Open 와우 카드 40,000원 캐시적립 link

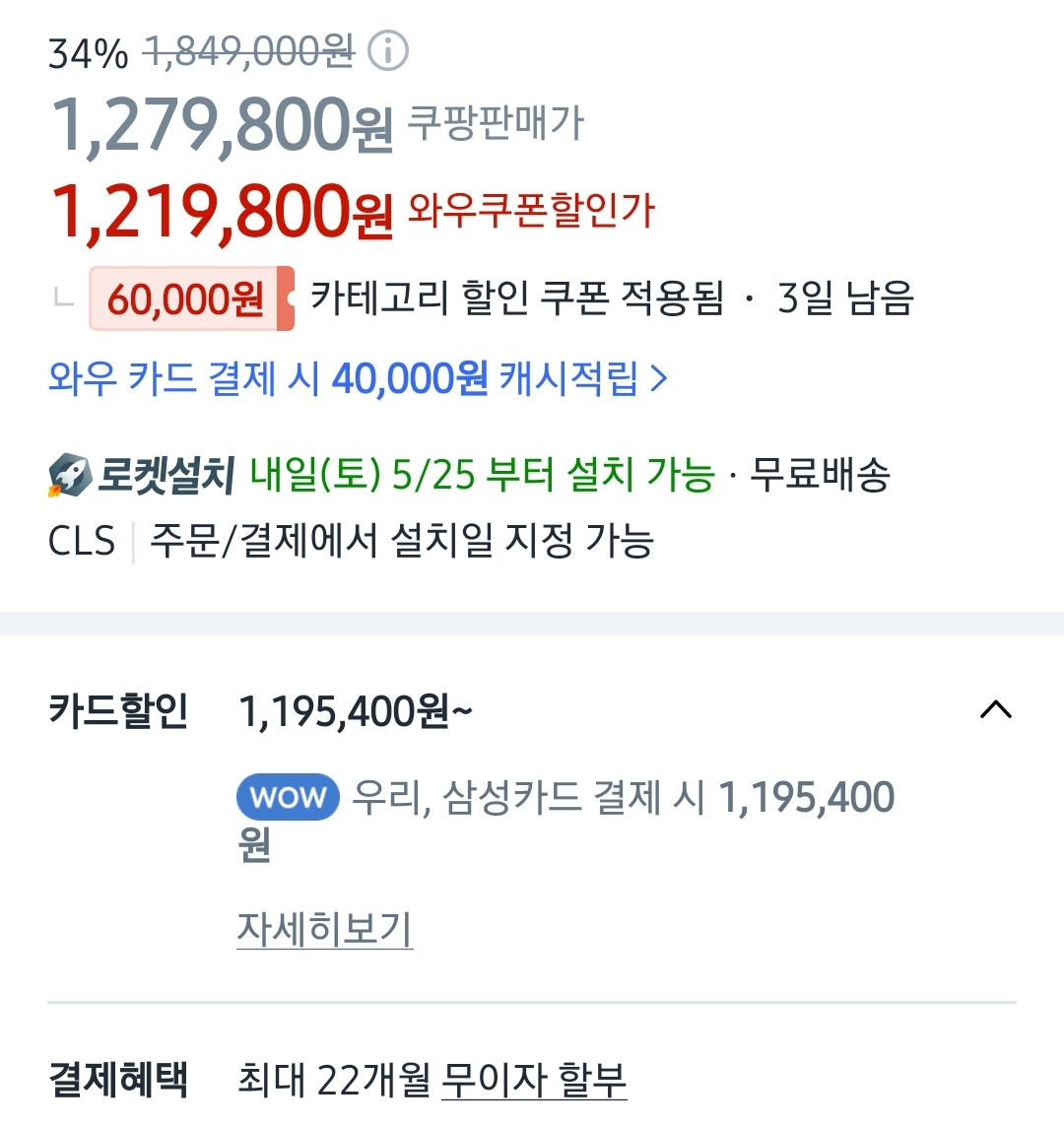[x=345, y=378]
